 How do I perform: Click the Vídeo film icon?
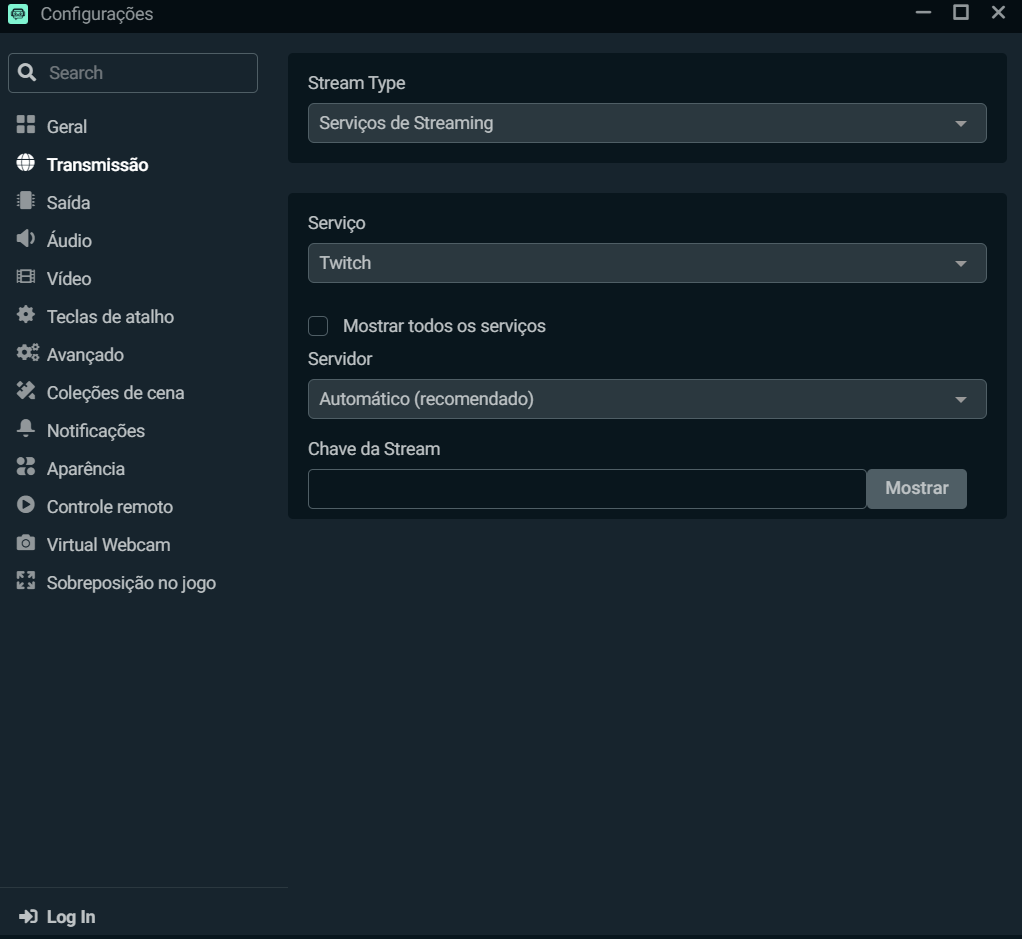coord(25,277)
